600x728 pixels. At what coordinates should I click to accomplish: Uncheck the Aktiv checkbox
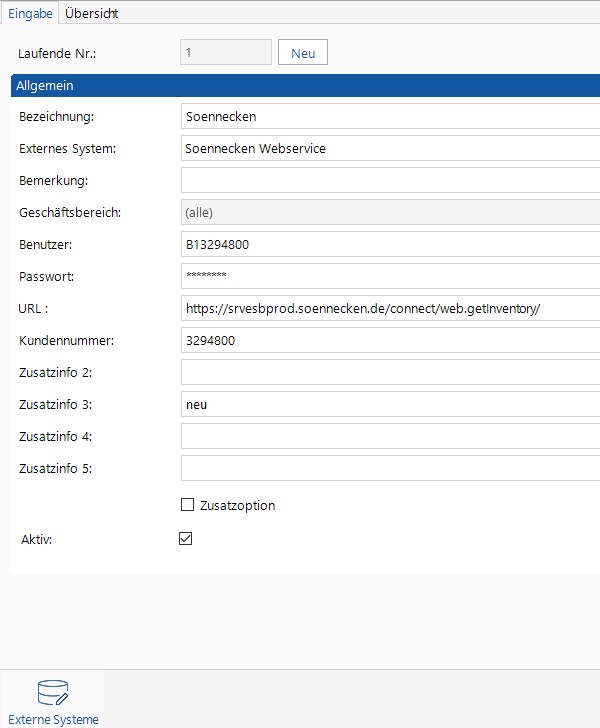[x=185, y=539]
